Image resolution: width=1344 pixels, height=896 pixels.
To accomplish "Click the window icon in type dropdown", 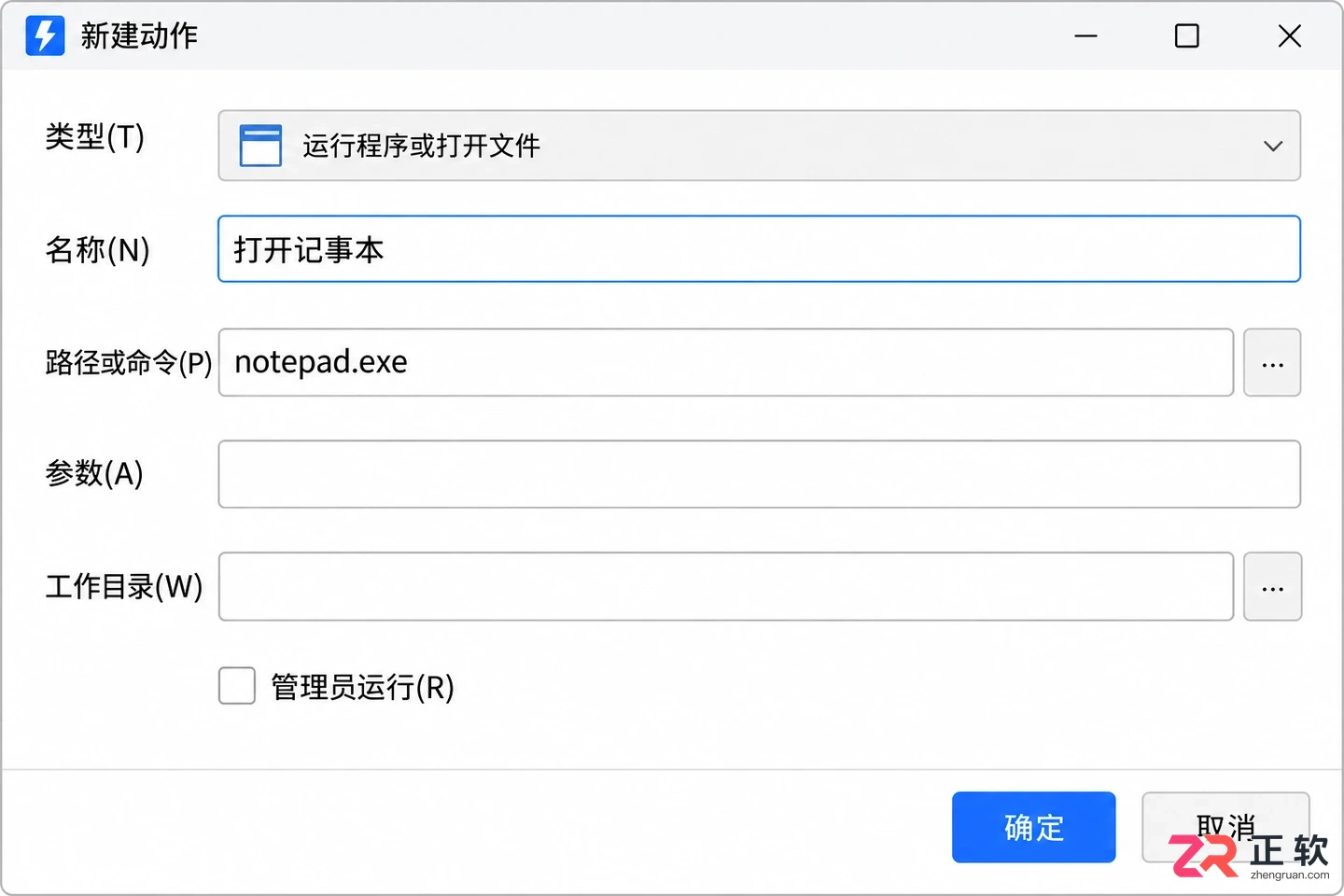I will click(x=260, y=146).
